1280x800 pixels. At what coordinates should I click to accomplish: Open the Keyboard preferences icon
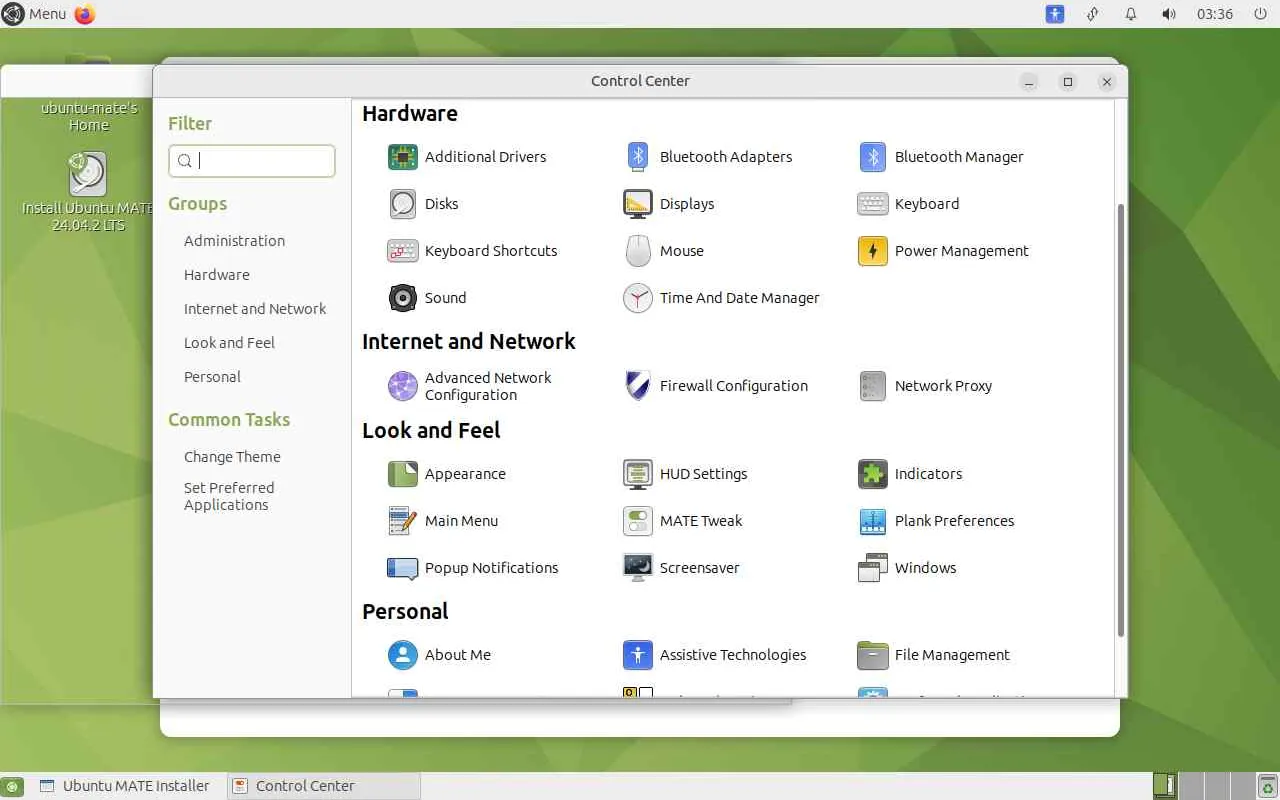click(872, 204)
